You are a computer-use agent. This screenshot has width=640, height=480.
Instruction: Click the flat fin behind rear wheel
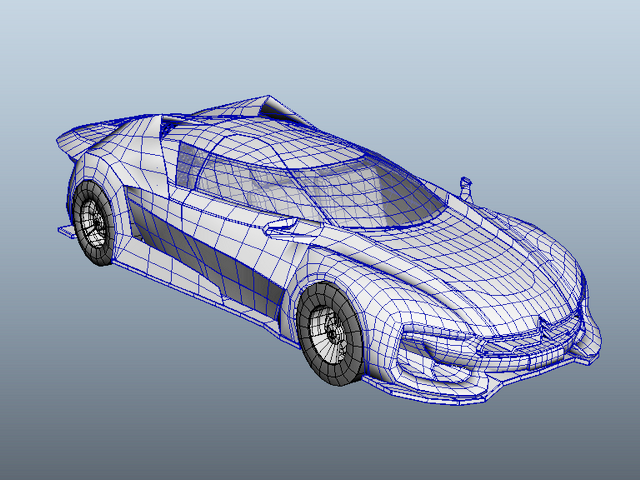[65, 231]
